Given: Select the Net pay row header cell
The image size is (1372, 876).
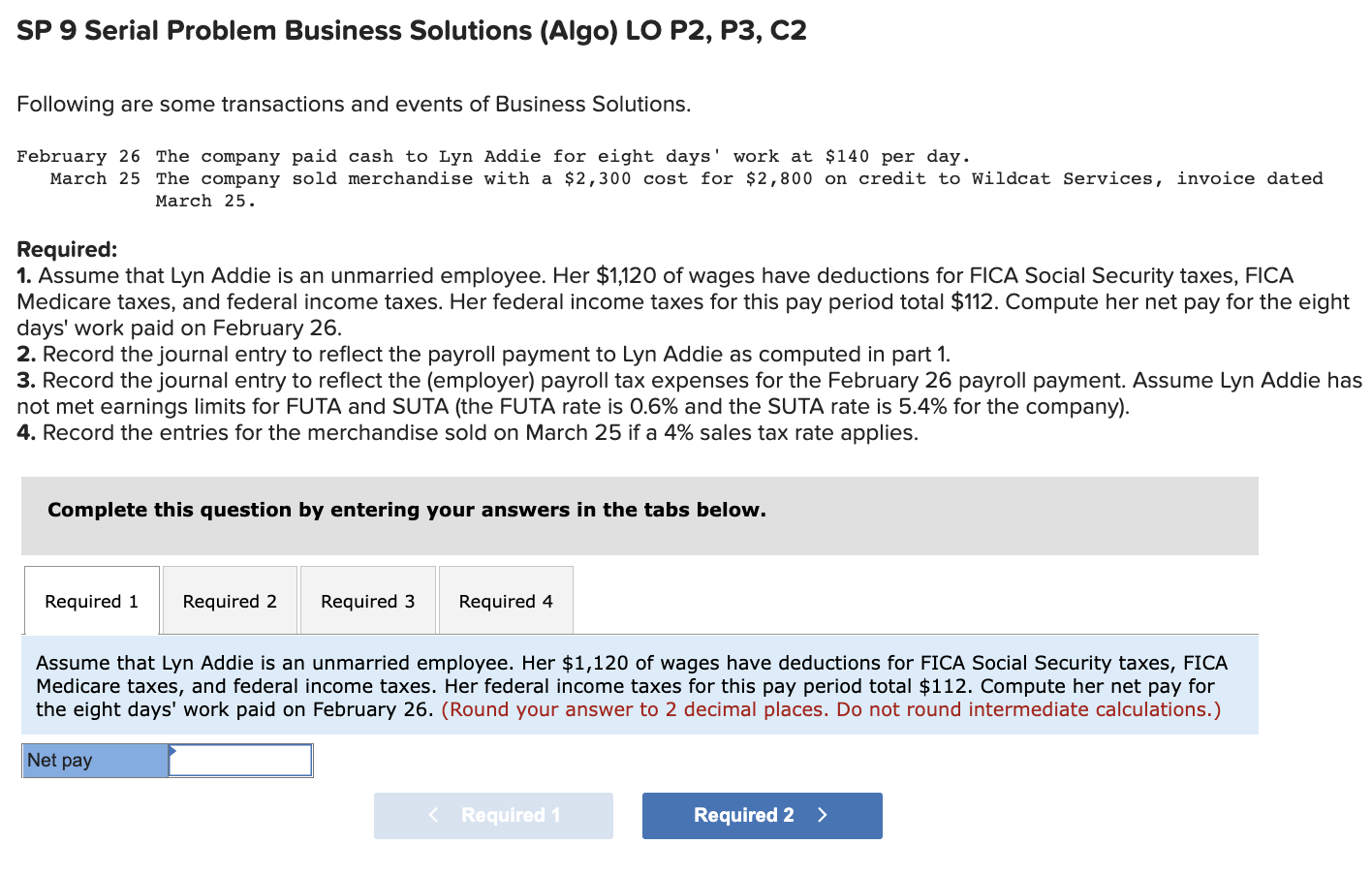Looking at the screenshot, I should point(94,760).
